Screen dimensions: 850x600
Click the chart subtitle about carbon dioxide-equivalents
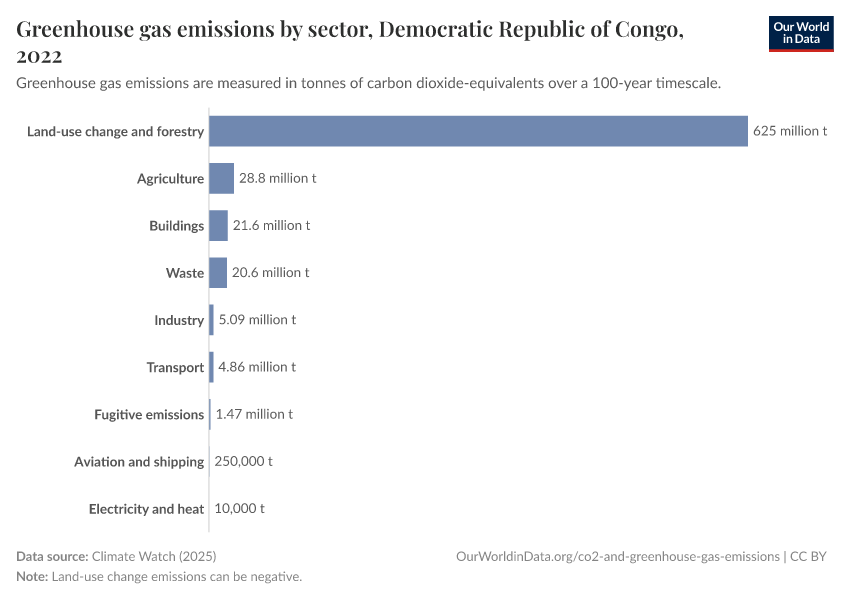[369, 83]
